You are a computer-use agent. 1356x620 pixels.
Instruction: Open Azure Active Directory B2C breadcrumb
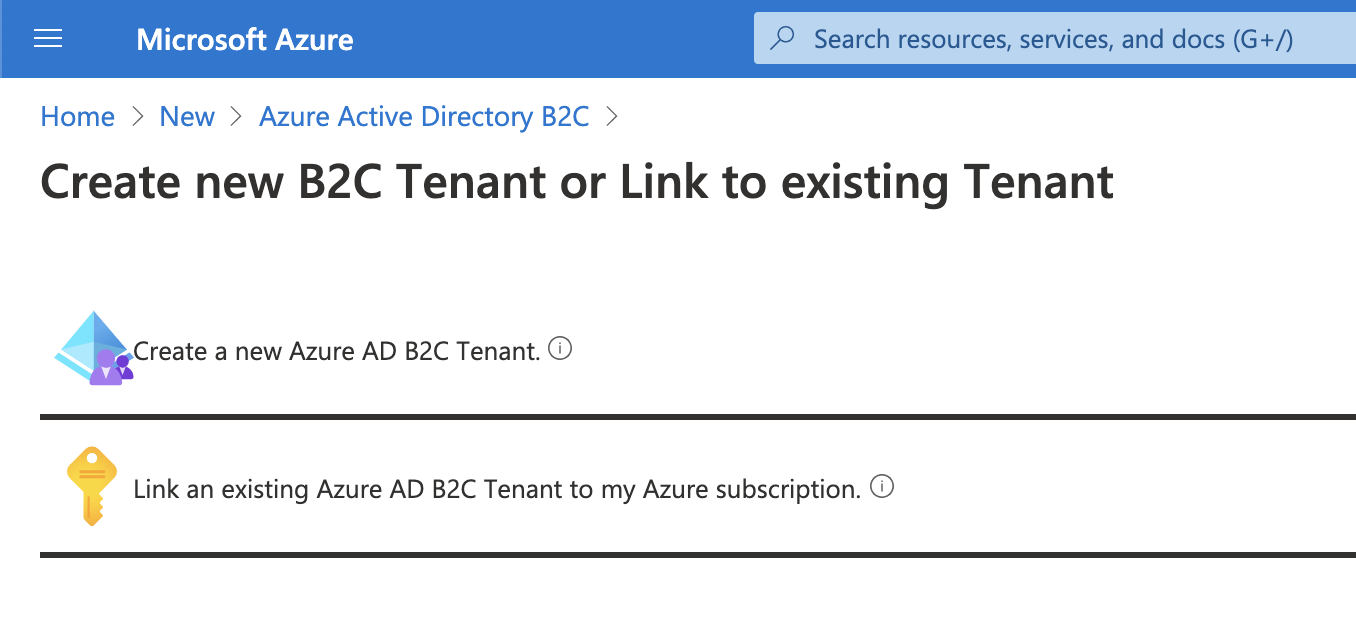pos(424,117)
